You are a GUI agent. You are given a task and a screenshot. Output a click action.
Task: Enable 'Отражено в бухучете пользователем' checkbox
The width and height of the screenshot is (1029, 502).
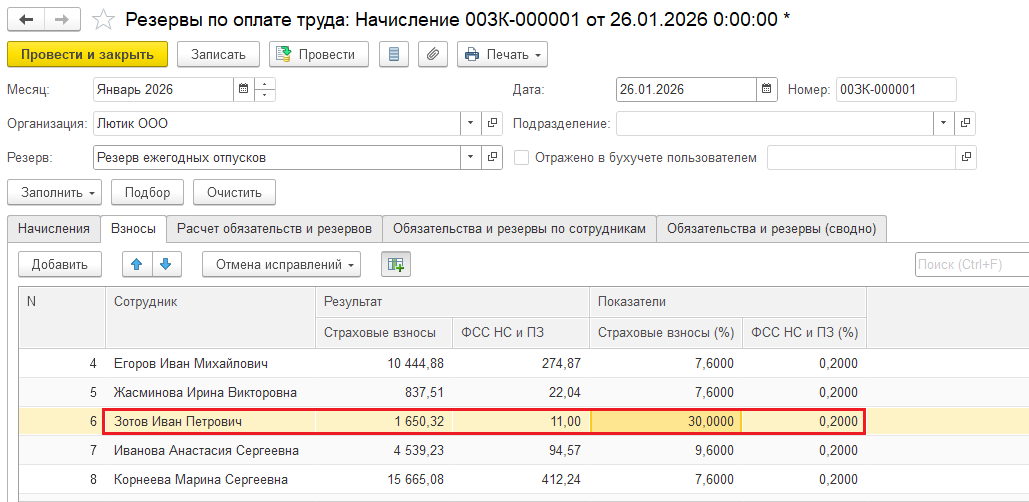(521, 157)
